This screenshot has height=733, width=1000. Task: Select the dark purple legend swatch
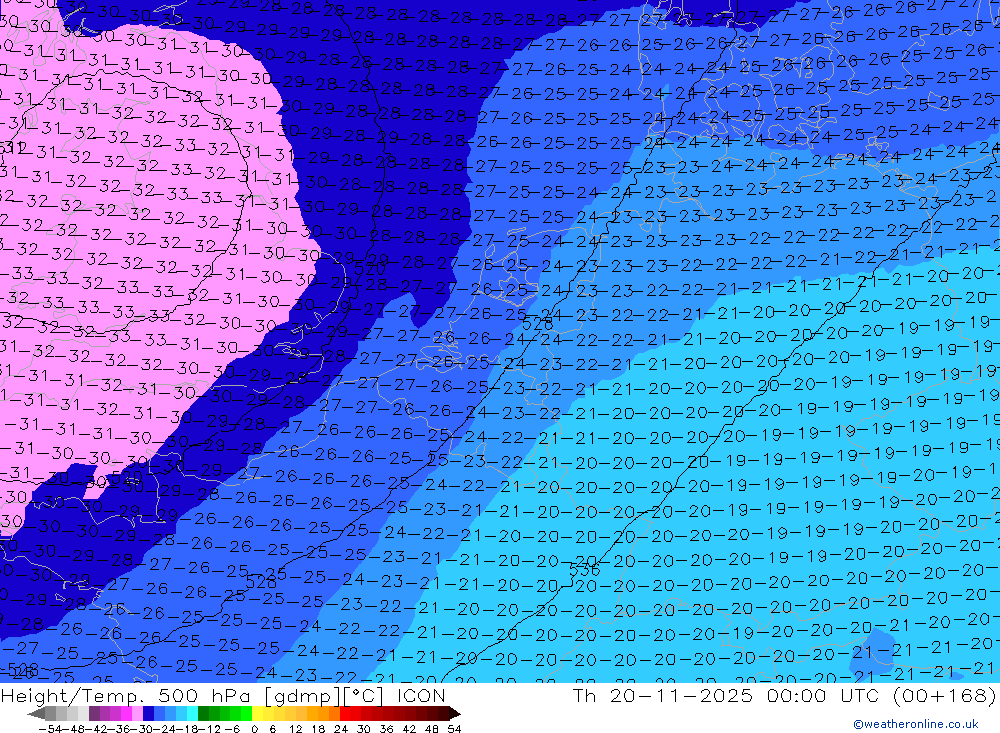click(x=94, y=713)
